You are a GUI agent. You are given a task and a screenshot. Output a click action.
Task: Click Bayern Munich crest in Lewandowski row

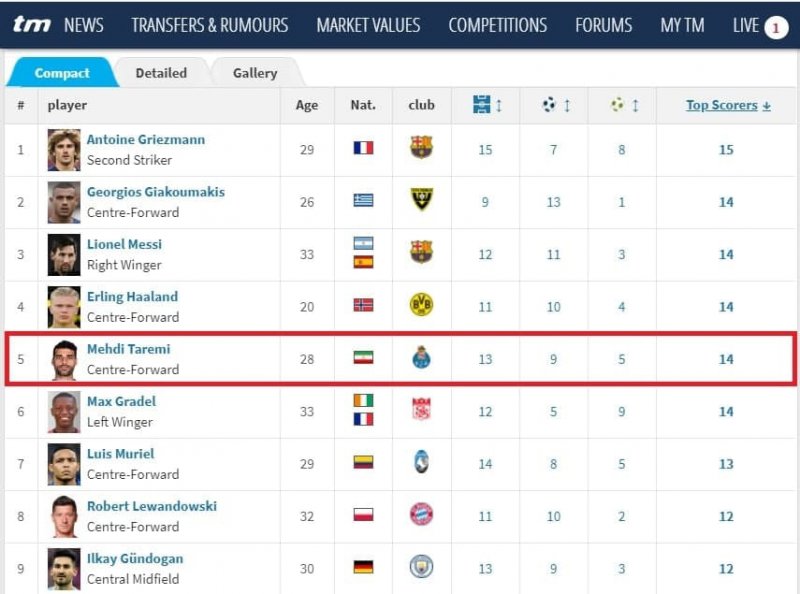click(x=421, y=515)
